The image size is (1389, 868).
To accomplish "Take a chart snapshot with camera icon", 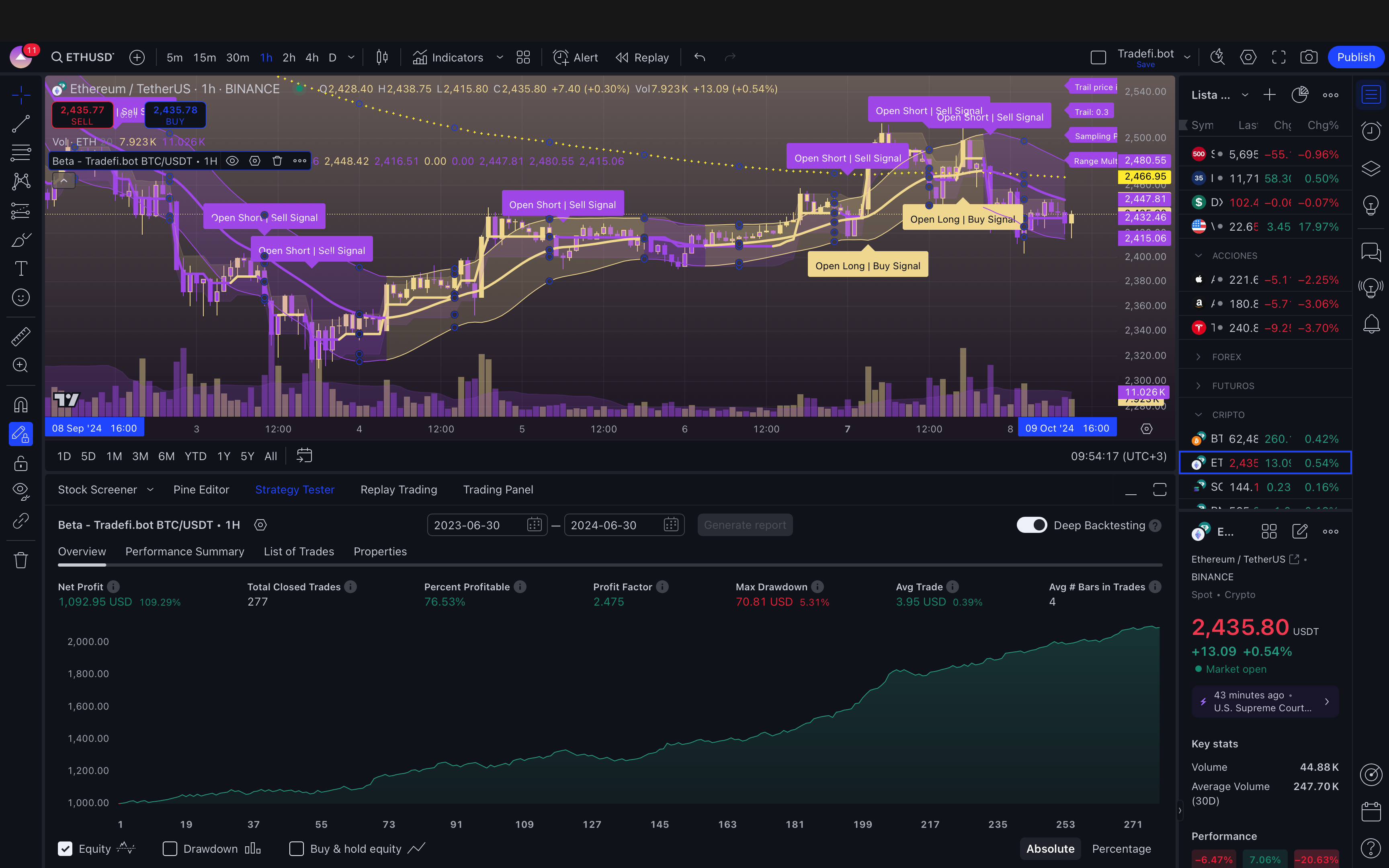I will coord(1308,57).
